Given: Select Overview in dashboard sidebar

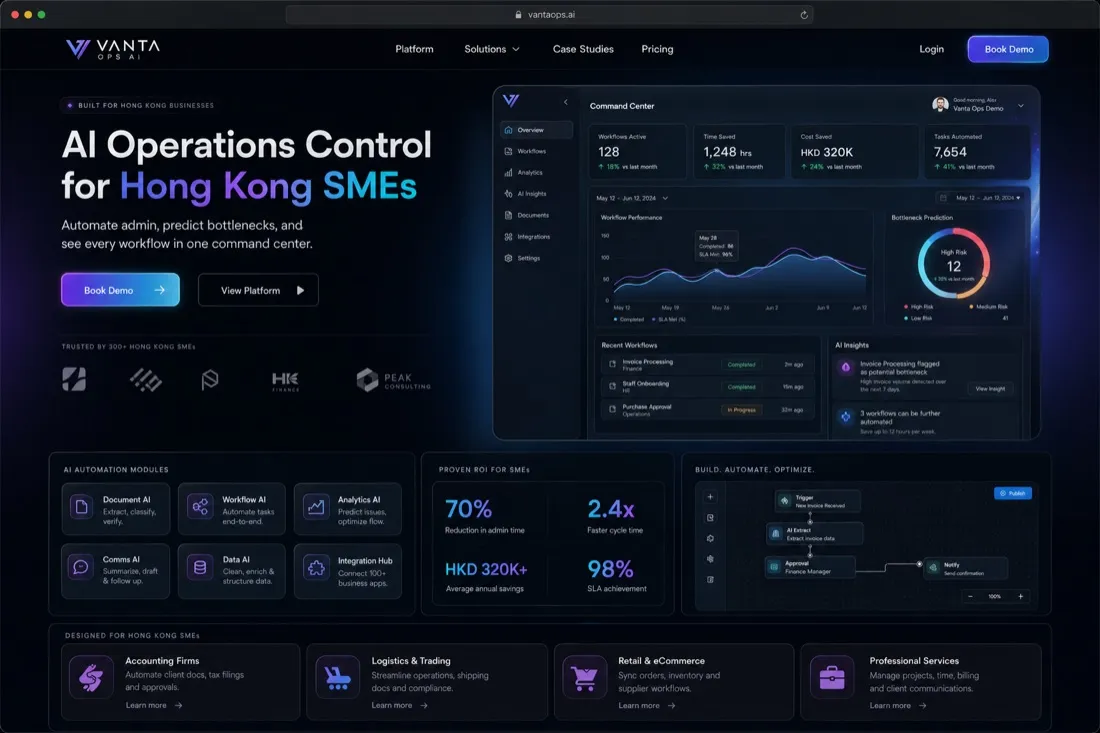Looking at the screenshot, I should 537,130.
